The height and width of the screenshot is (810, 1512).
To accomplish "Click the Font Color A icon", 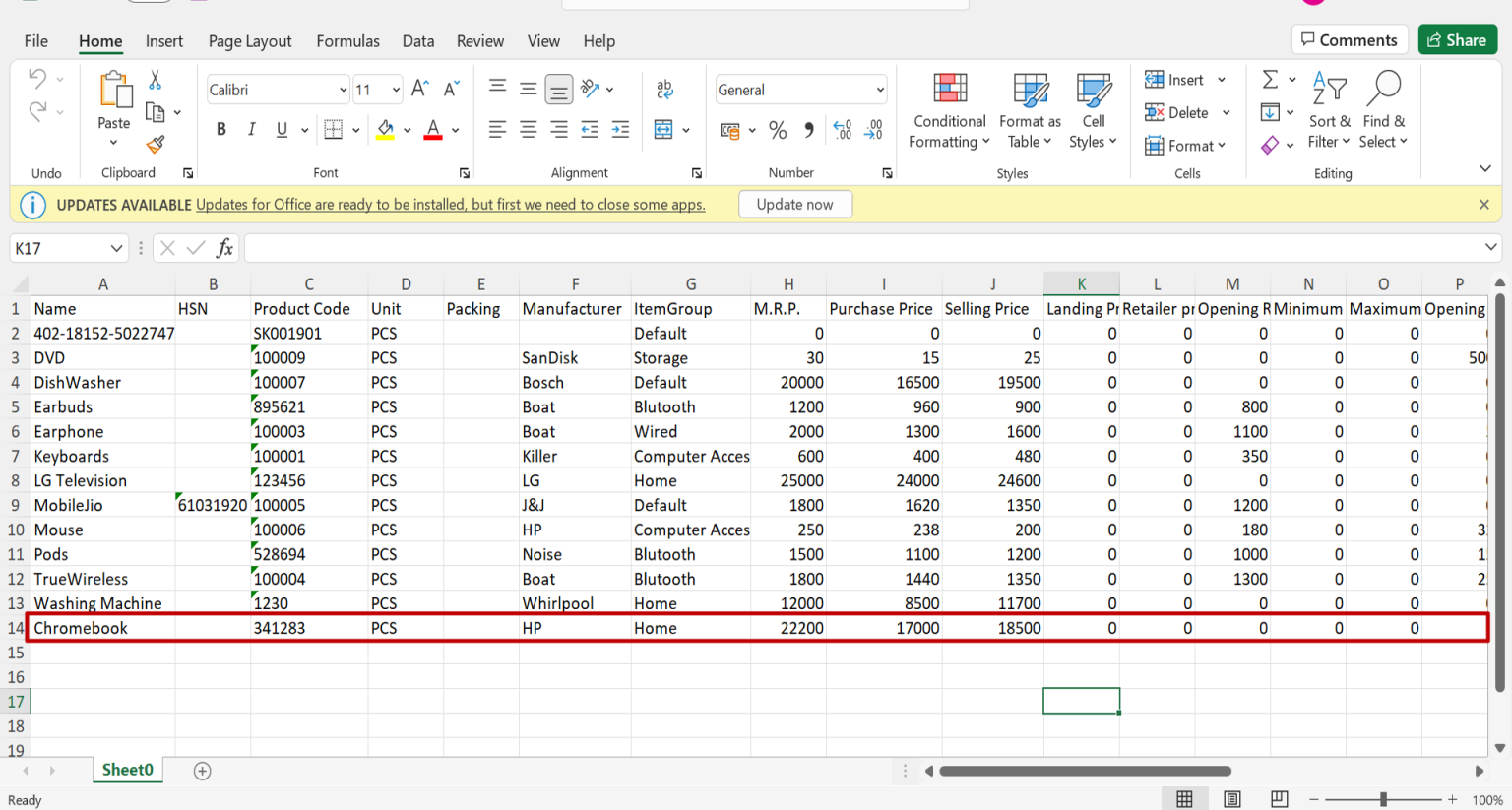I will pos(433,129).
